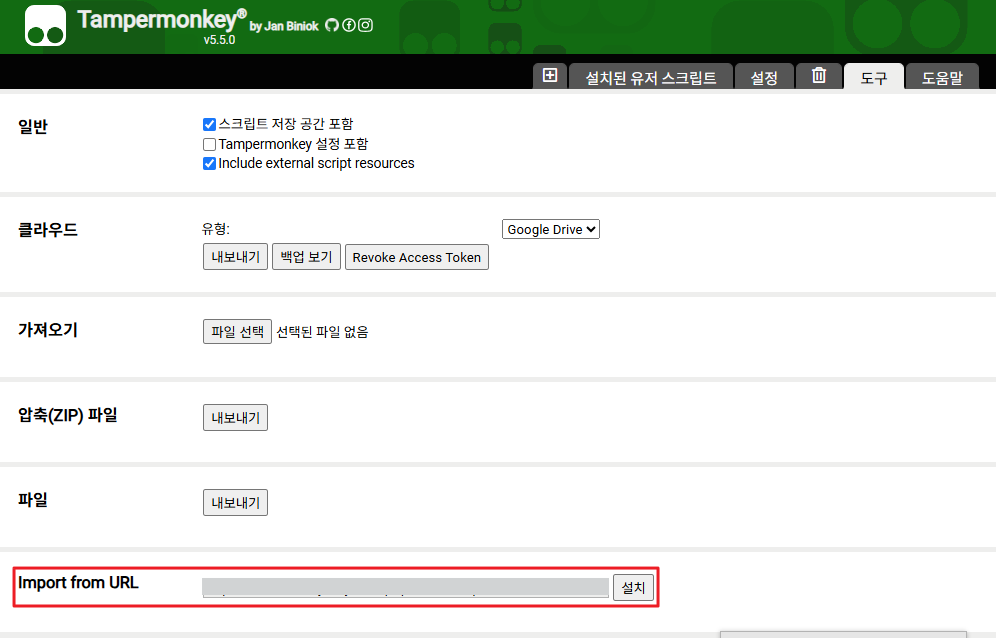
Task: Click 내보내기 in the 압축(ZIP) 파일 section
Action: click(235, 417)
